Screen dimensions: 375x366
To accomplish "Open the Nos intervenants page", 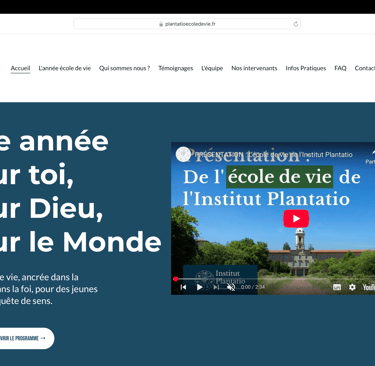I will click(x=254, y=68).
